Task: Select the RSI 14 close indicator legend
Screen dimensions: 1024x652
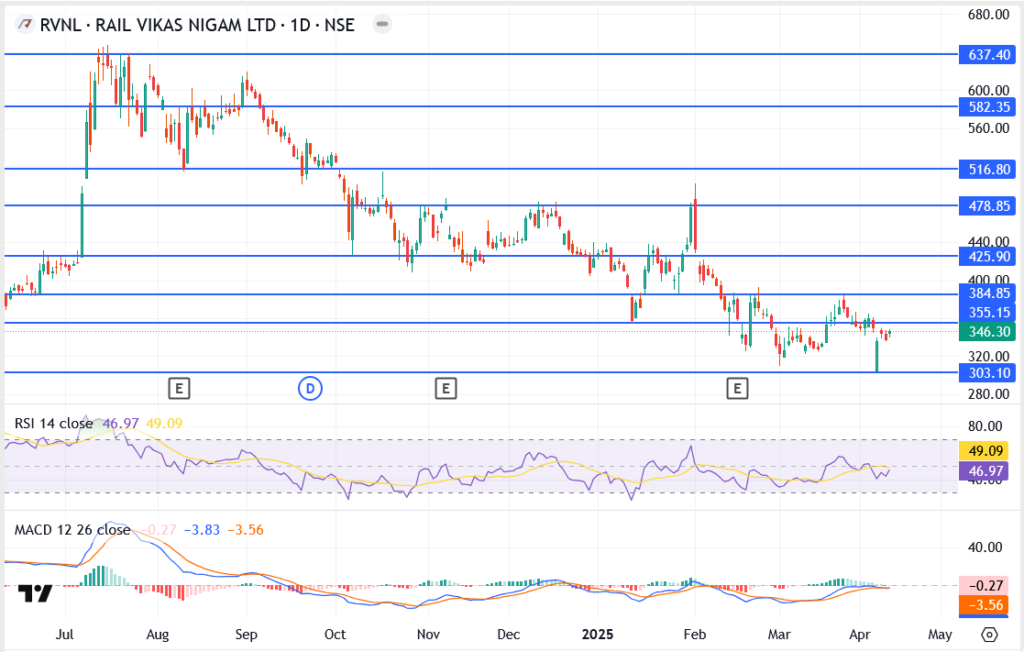Action: pos(52,424)
